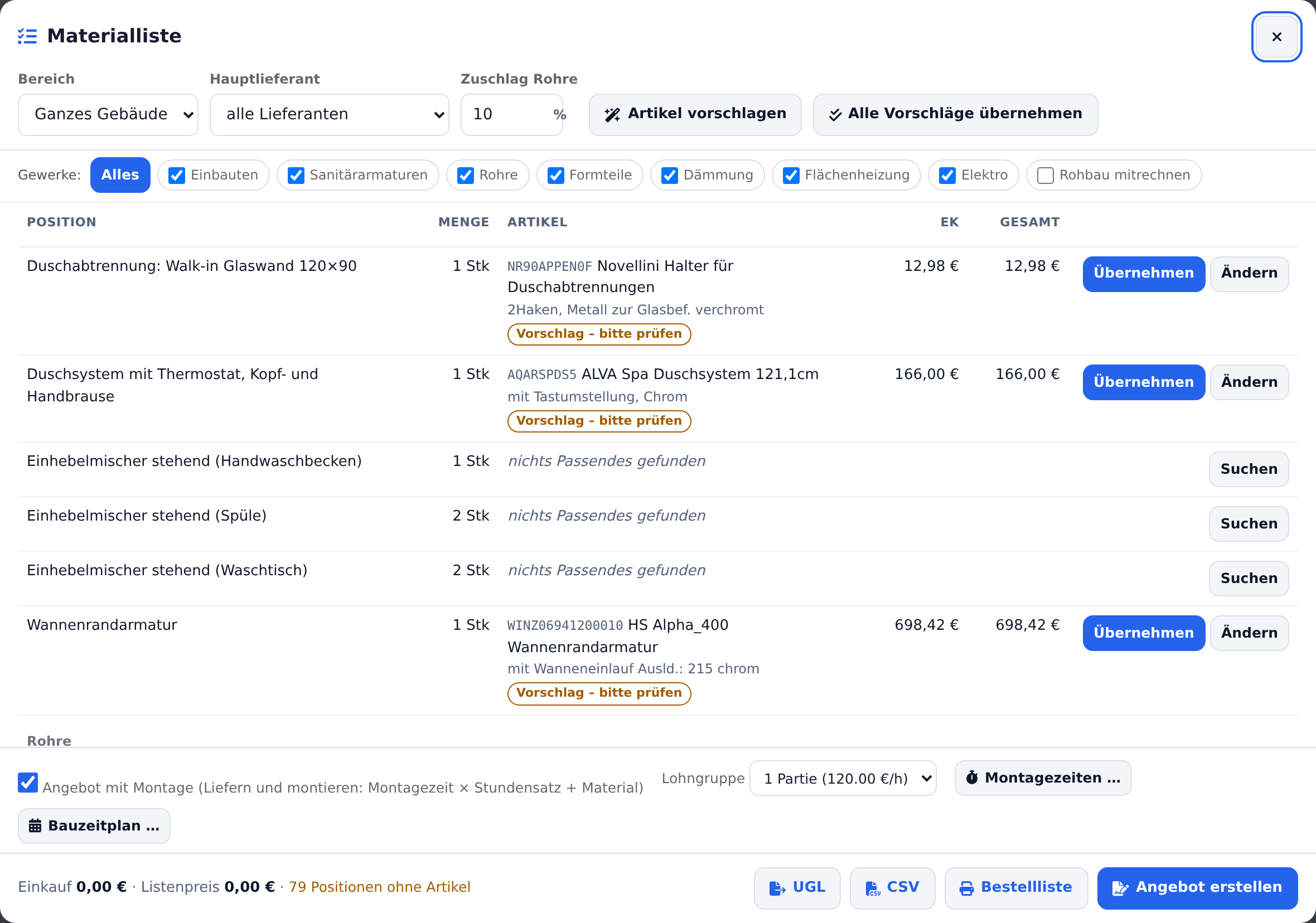Open the Bereich dropdown
This screenshot has width=1316, height=923.
point(108,115)
